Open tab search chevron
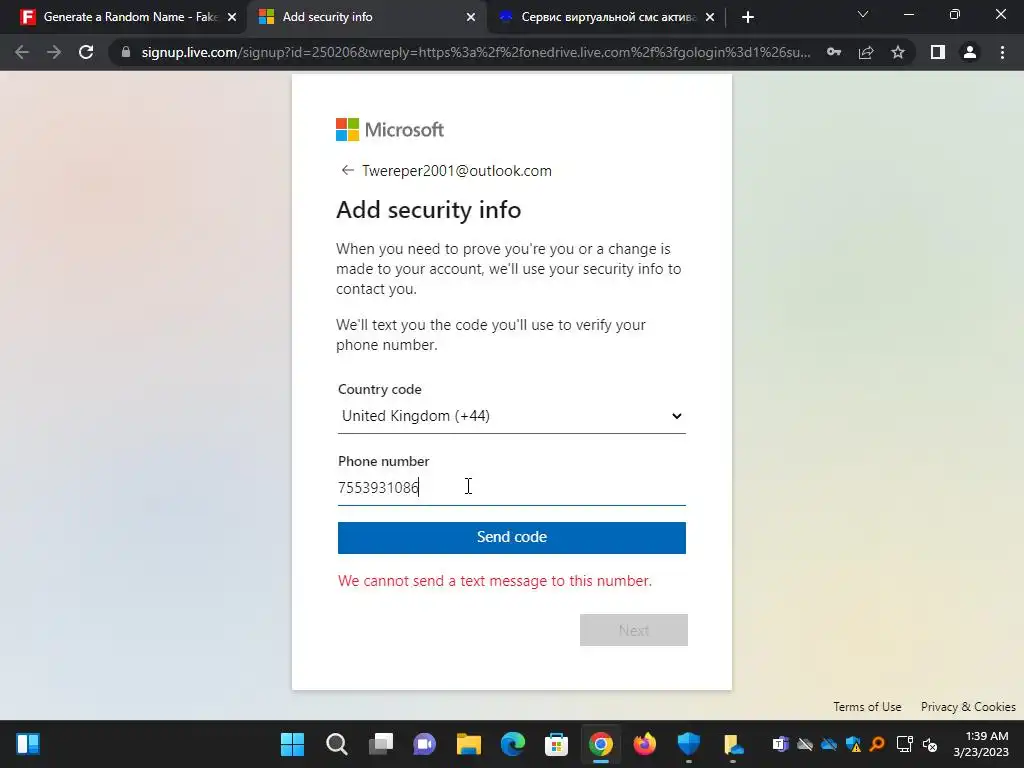 pos(863,14)
